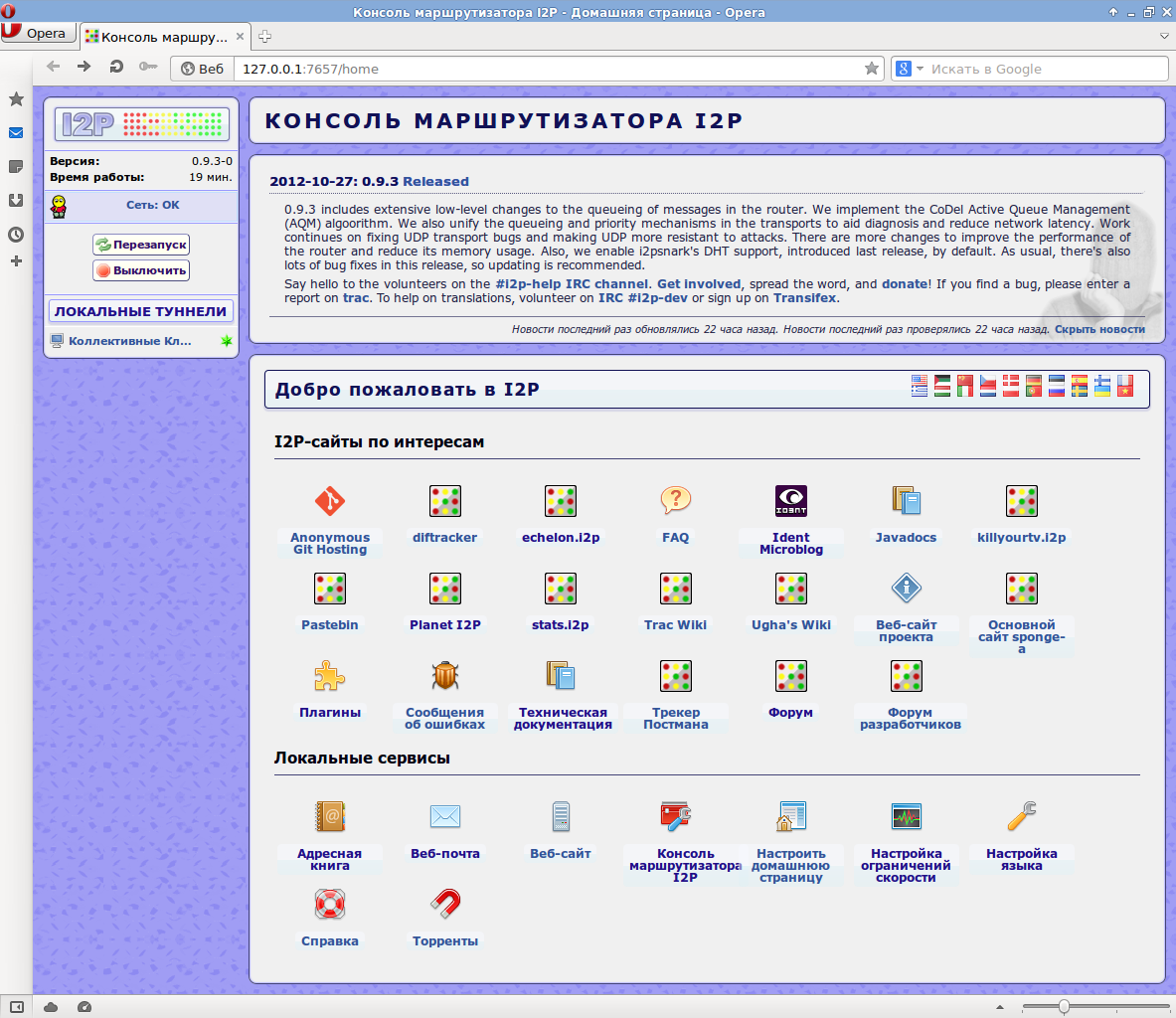Screen dimensions: 1176x1018
Task: Open the Веб-сайт server icon
Action: pyautogui.click(x=561, y=817)
